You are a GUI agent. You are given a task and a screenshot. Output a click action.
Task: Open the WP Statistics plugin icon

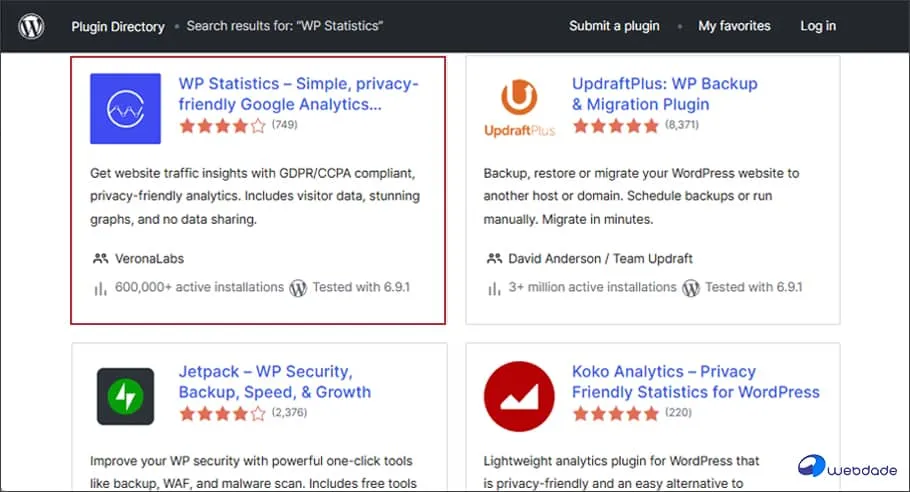point(125,109)
